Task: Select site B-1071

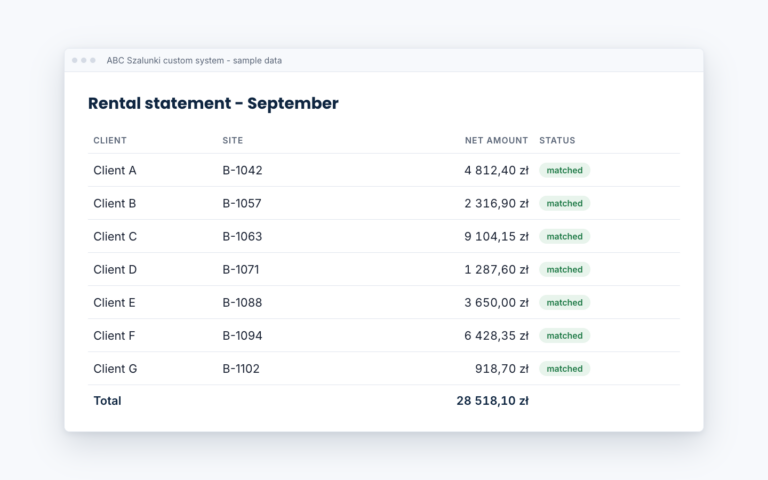Action: coord(240,269)
